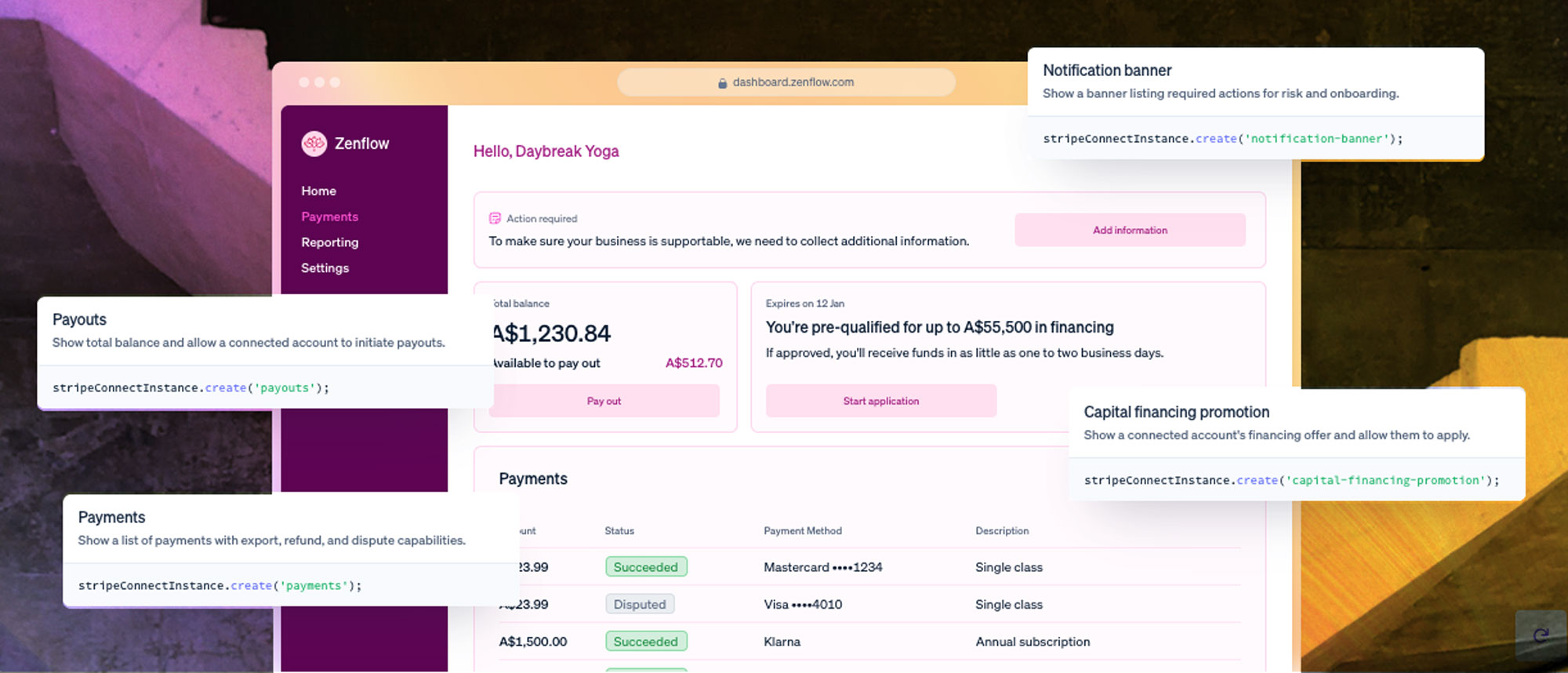Click the refresh icon in bottom-right corner

point(1541,635)
